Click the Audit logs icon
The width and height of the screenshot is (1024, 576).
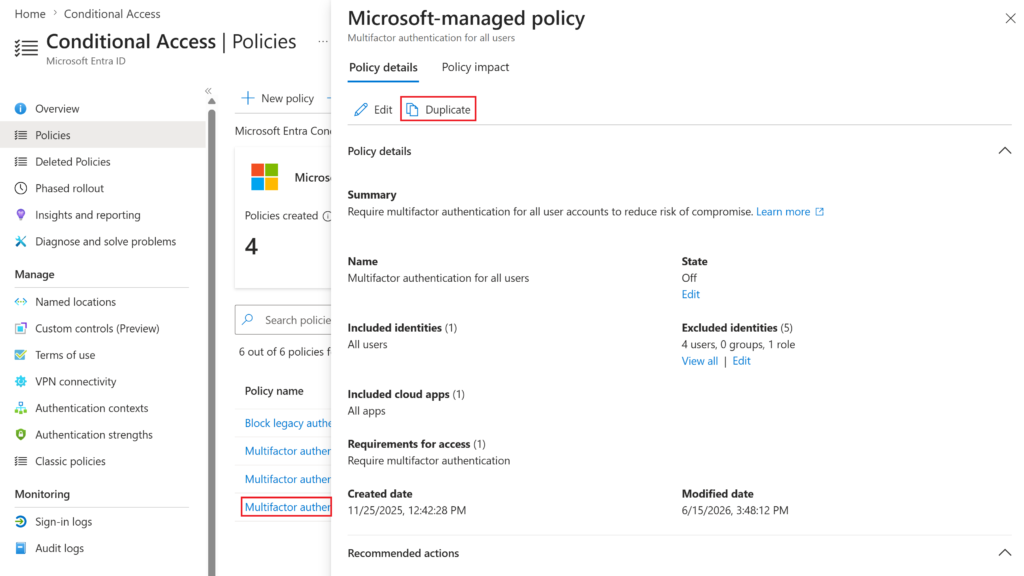tap(21, 548)
